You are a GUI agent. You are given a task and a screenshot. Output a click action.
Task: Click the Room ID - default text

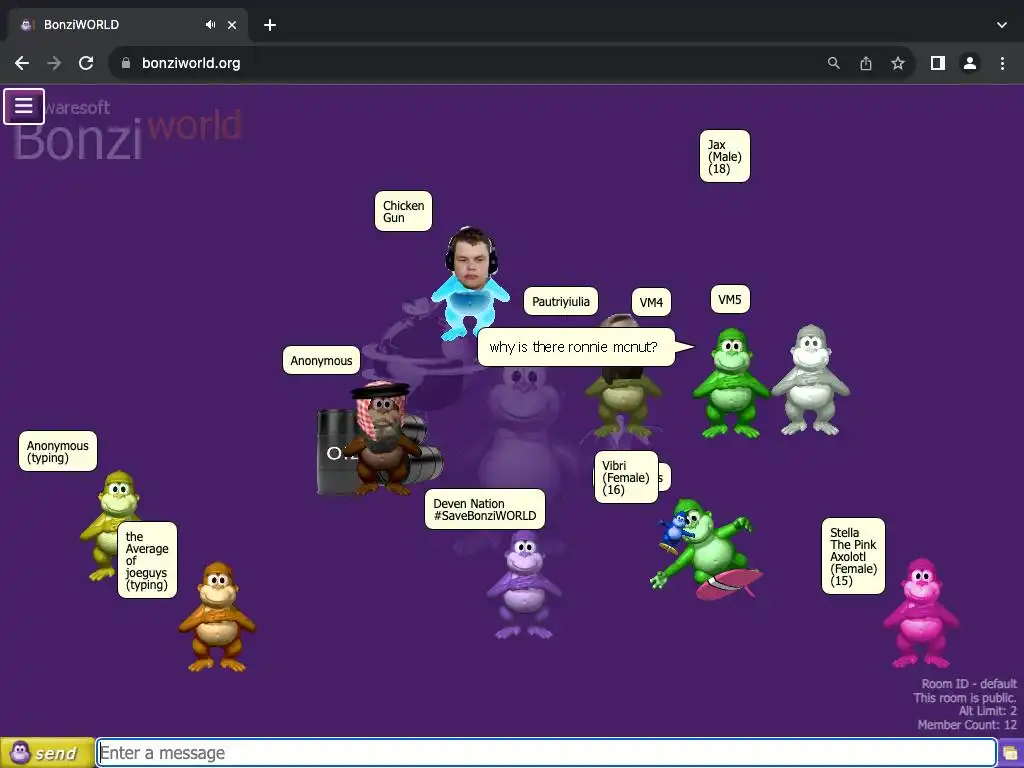pyautogui.click(x=969, y=684)
